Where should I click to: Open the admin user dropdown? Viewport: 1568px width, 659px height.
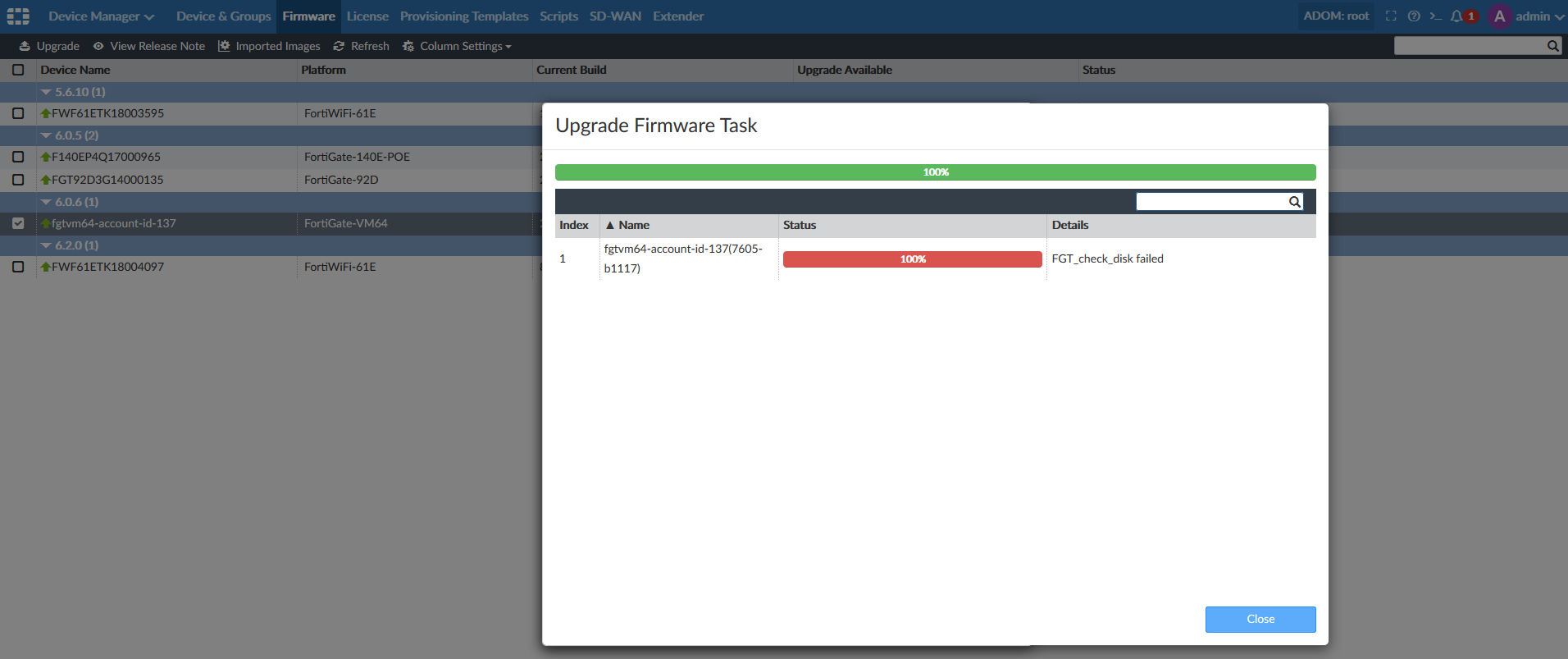coord(1539,16)
